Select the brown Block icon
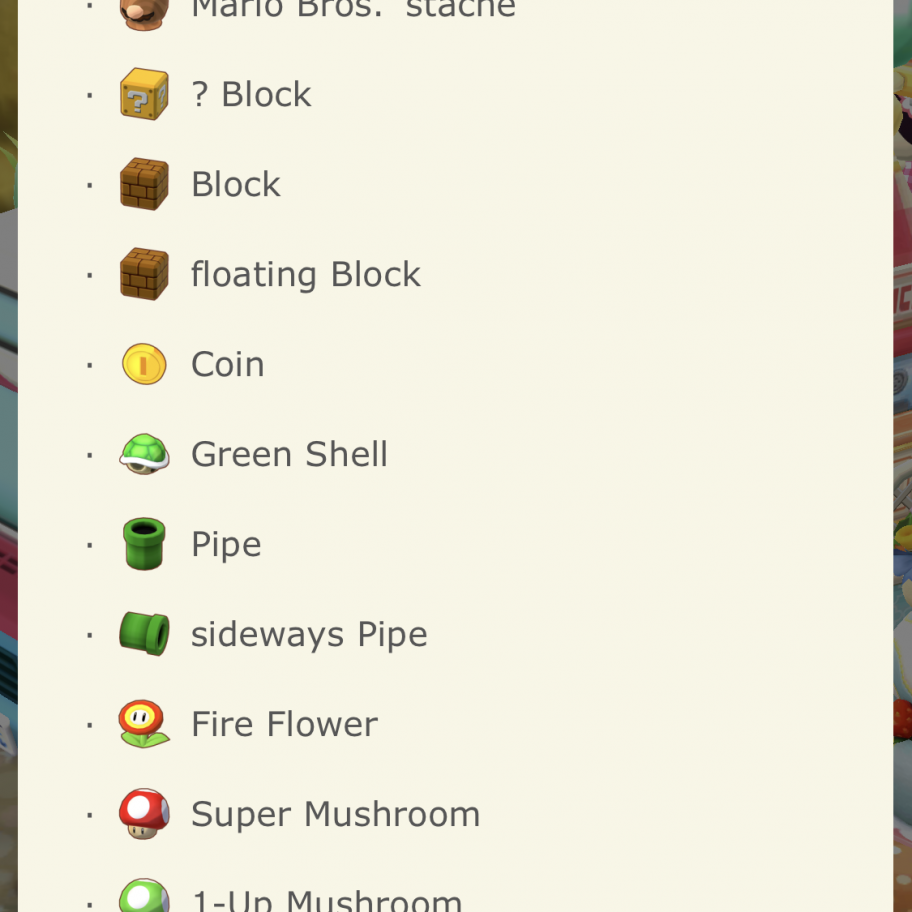The height and width of the screenshot is (912, 912). coord(144,184)
